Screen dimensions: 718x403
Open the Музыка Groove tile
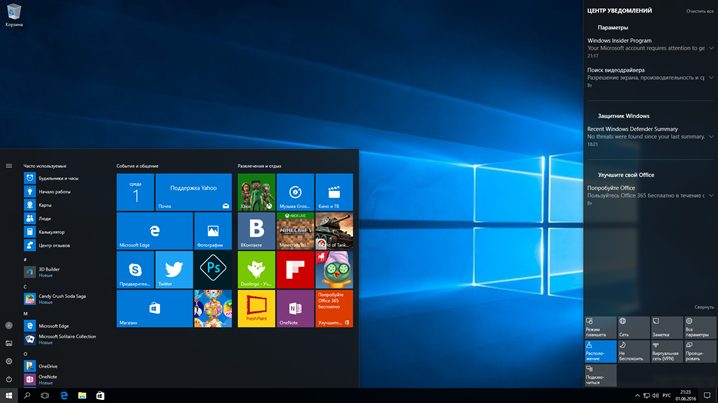click(295, 192)
